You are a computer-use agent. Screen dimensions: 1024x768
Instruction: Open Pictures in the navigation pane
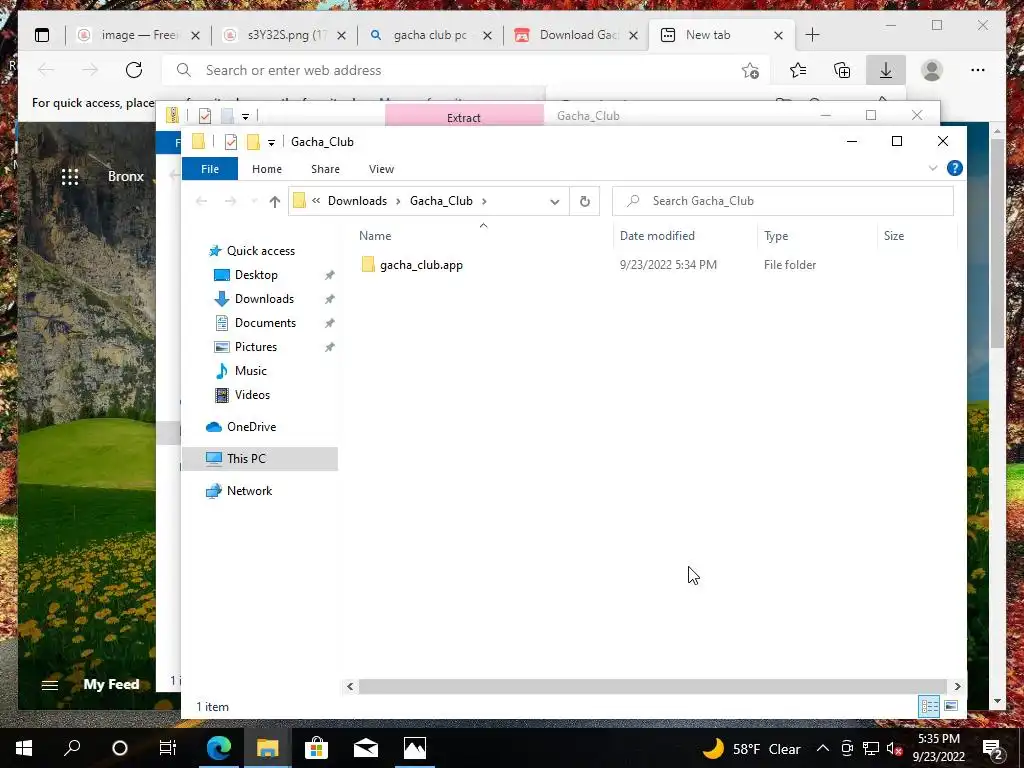[255, 347]
